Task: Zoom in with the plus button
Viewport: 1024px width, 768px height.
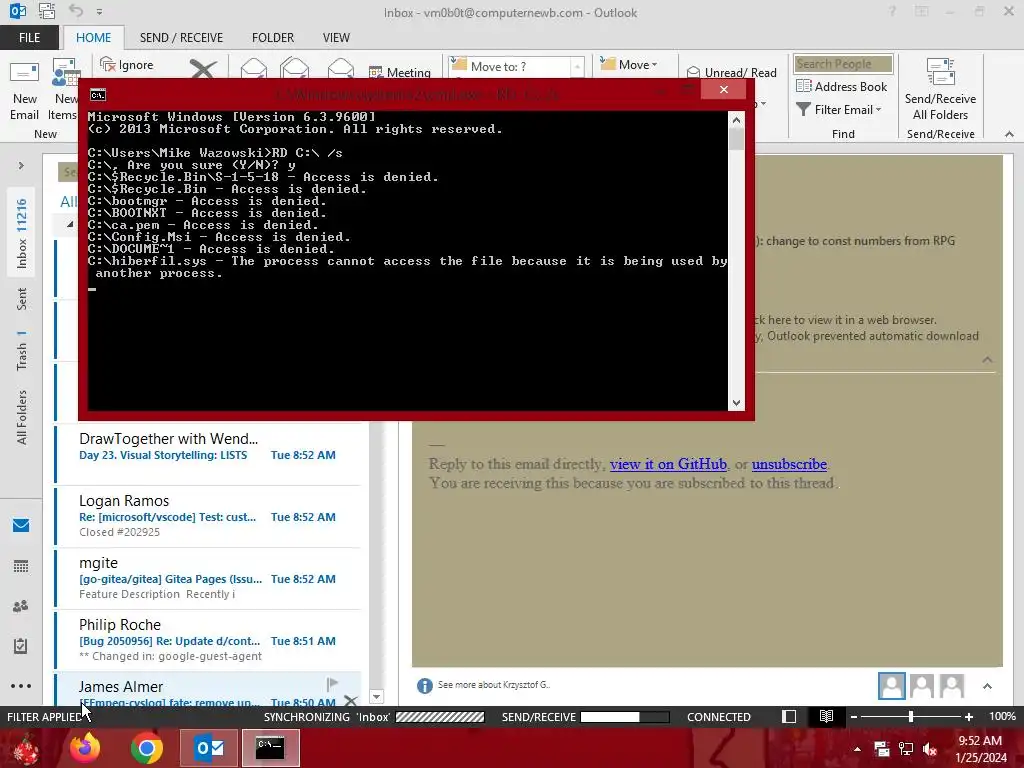Action: (x=968, y=716)
